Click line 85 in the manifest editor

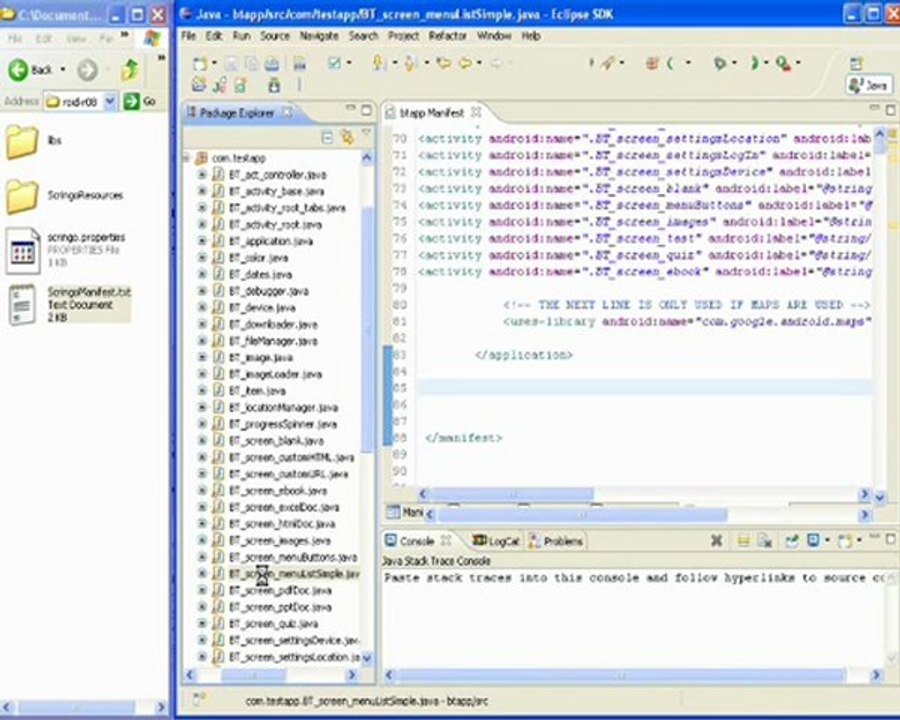tap(645, 388)
